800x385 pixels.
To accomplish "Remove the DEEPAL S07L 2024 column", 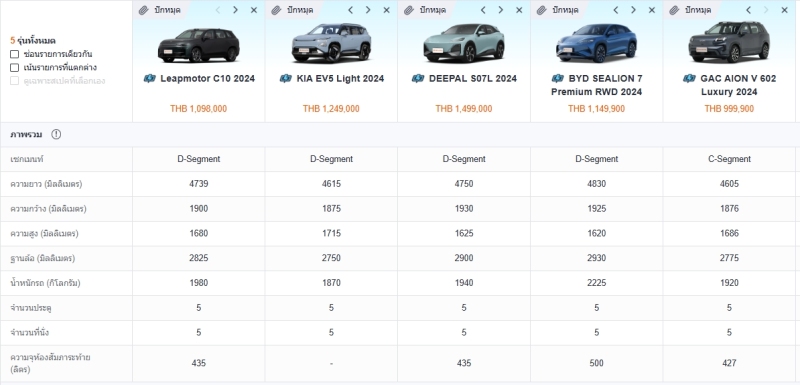I will (519, 10).
